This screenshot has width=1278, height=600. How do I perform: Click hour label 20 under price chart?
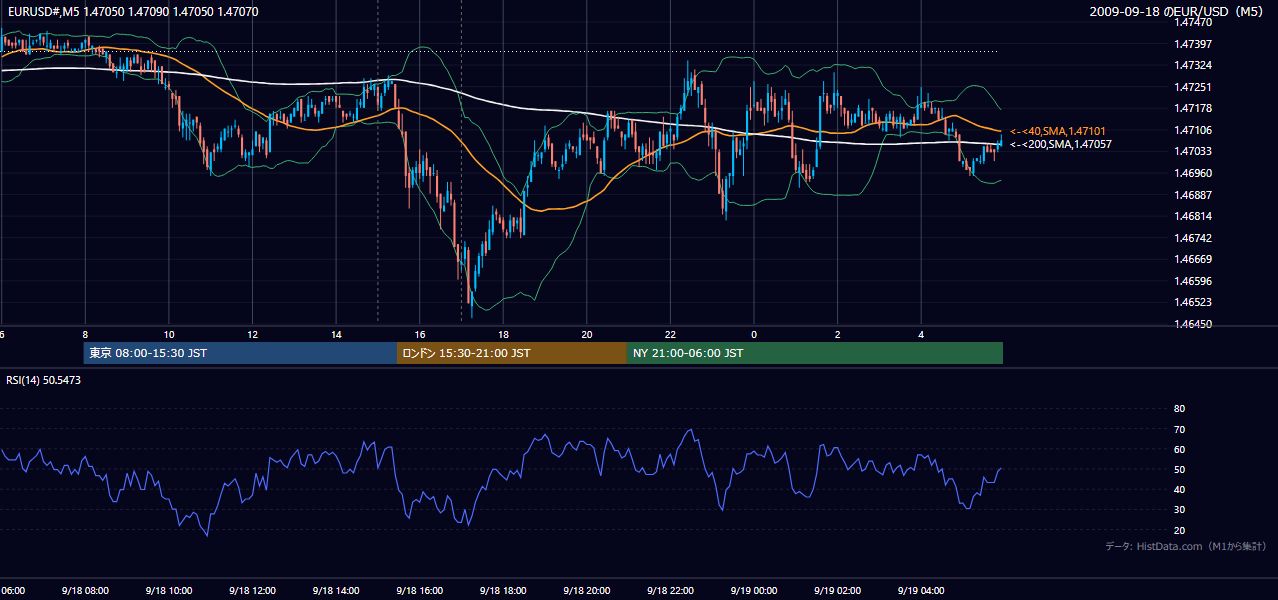587,335
